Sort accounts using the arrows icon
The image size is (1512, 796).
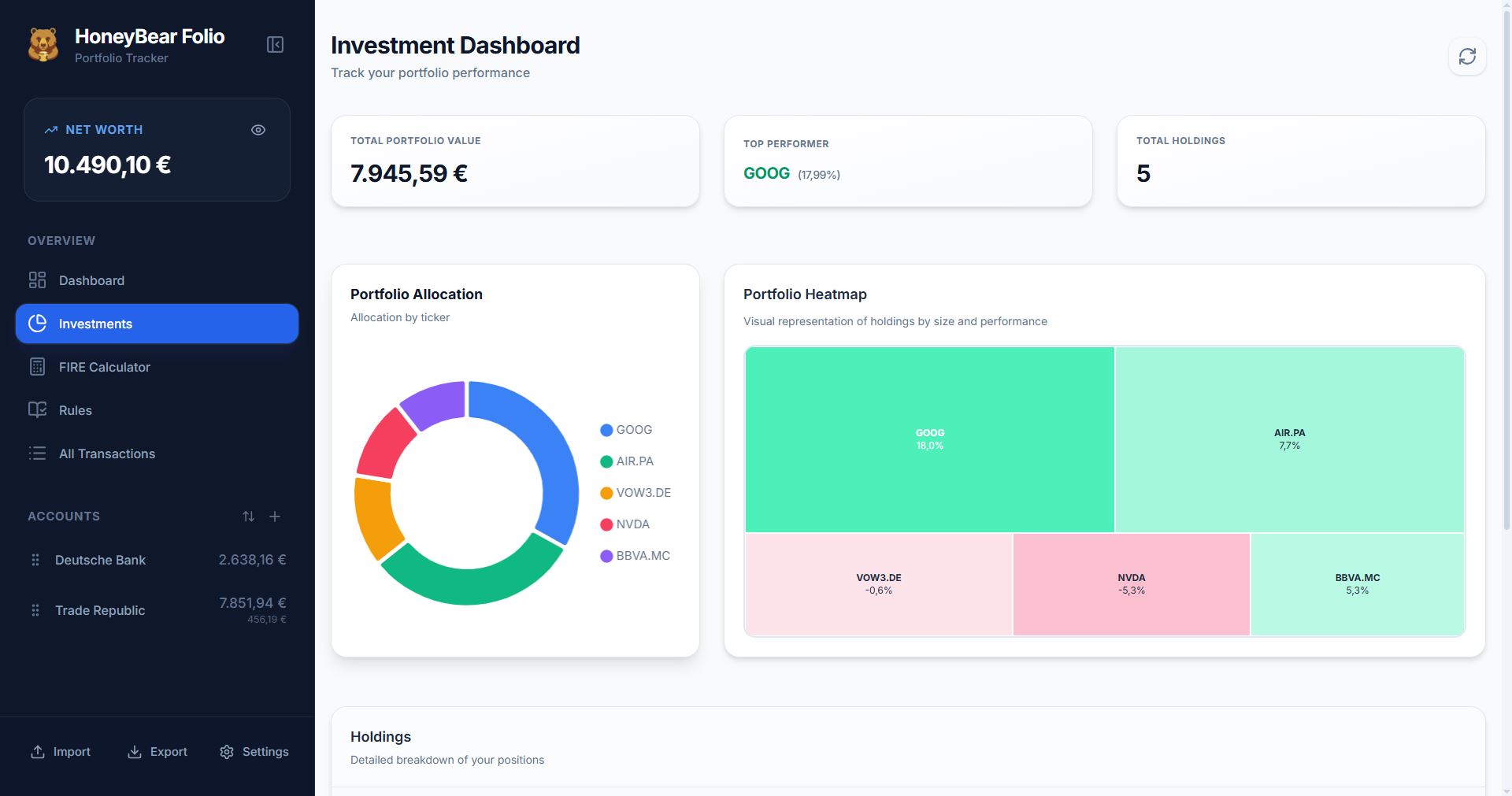pos(248,516)
